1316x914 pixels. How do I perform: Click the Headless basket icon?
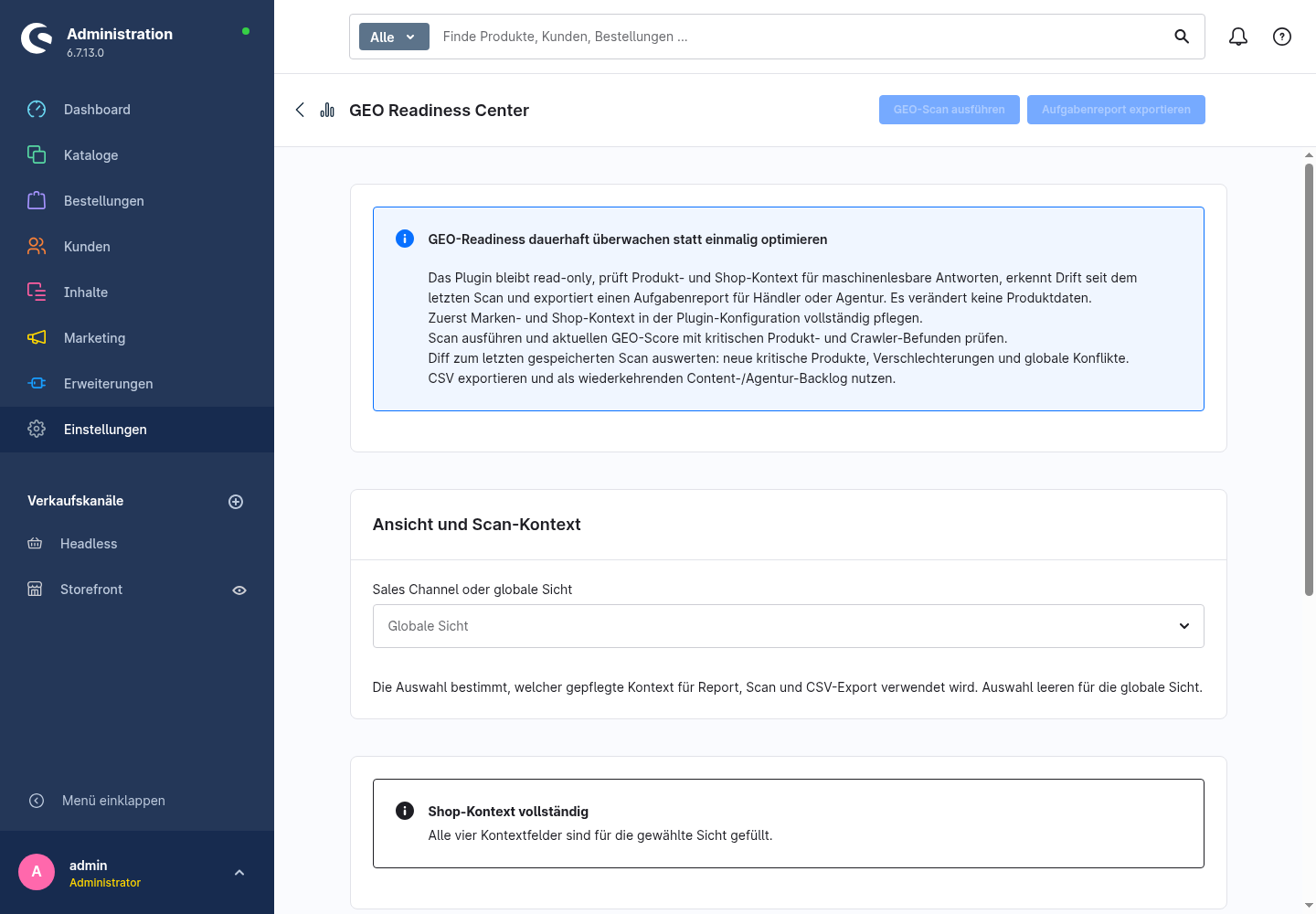pos(35,544)
